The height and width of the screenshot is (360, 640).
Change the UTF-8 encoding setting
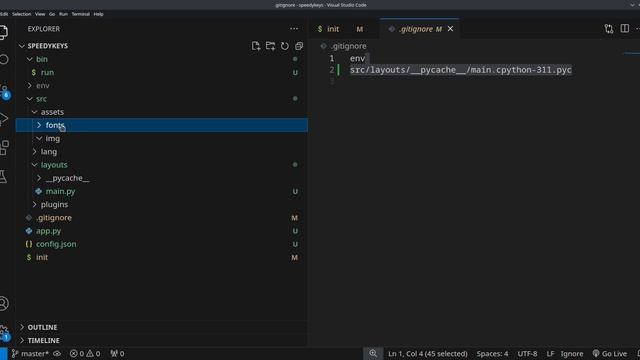pyautogui.click(x=527, y=353)
